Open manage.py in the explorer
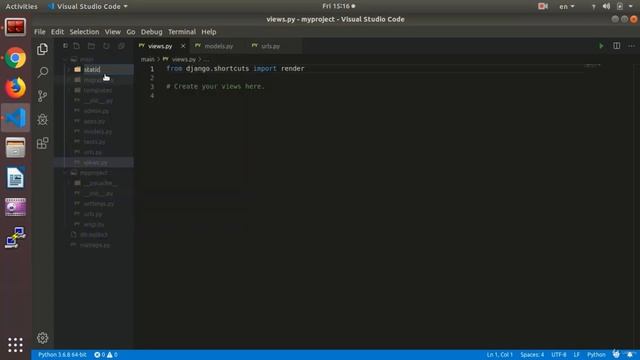The image size is (640, 360). click(95, 245)
